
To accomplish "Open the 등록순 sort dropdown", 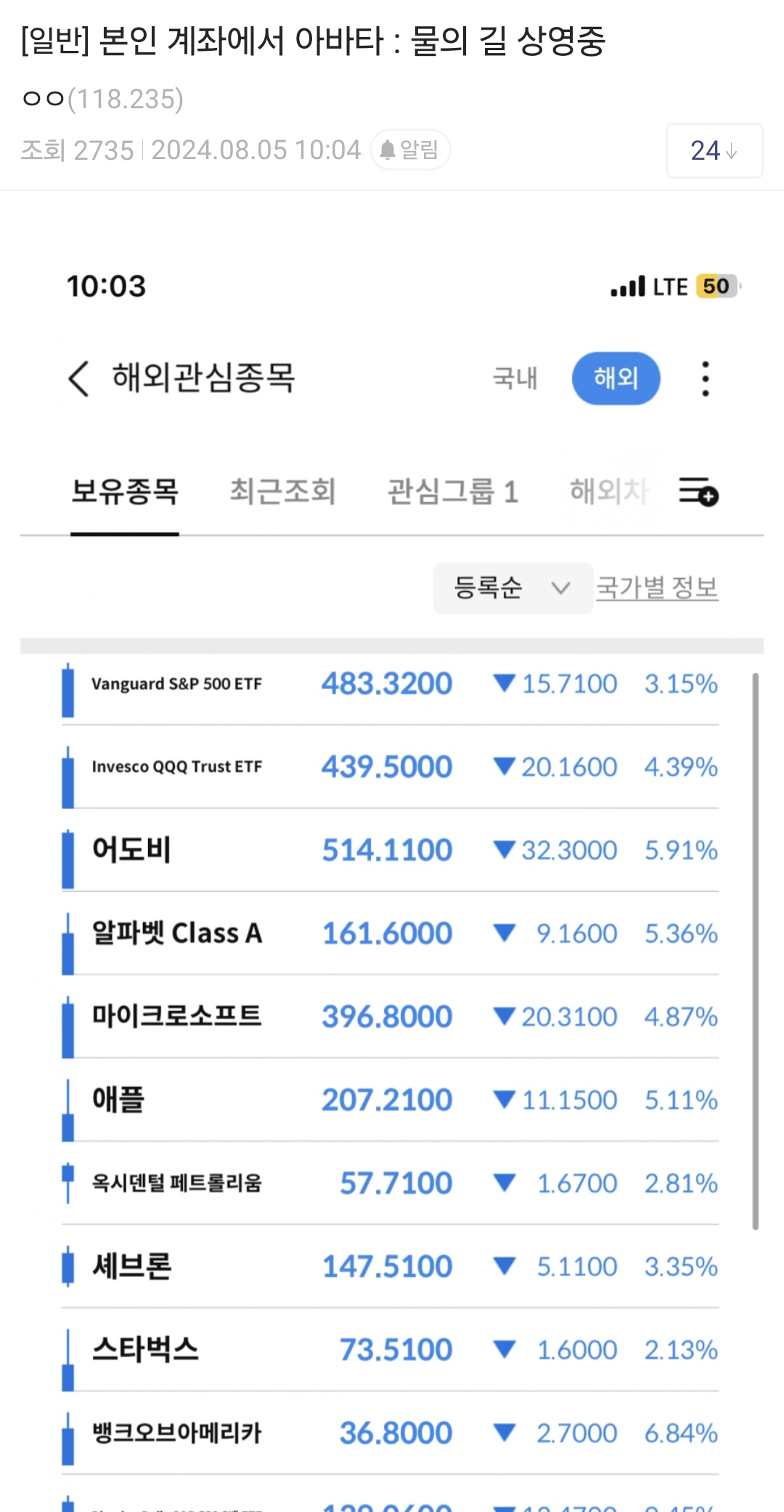I will point(512,588).
